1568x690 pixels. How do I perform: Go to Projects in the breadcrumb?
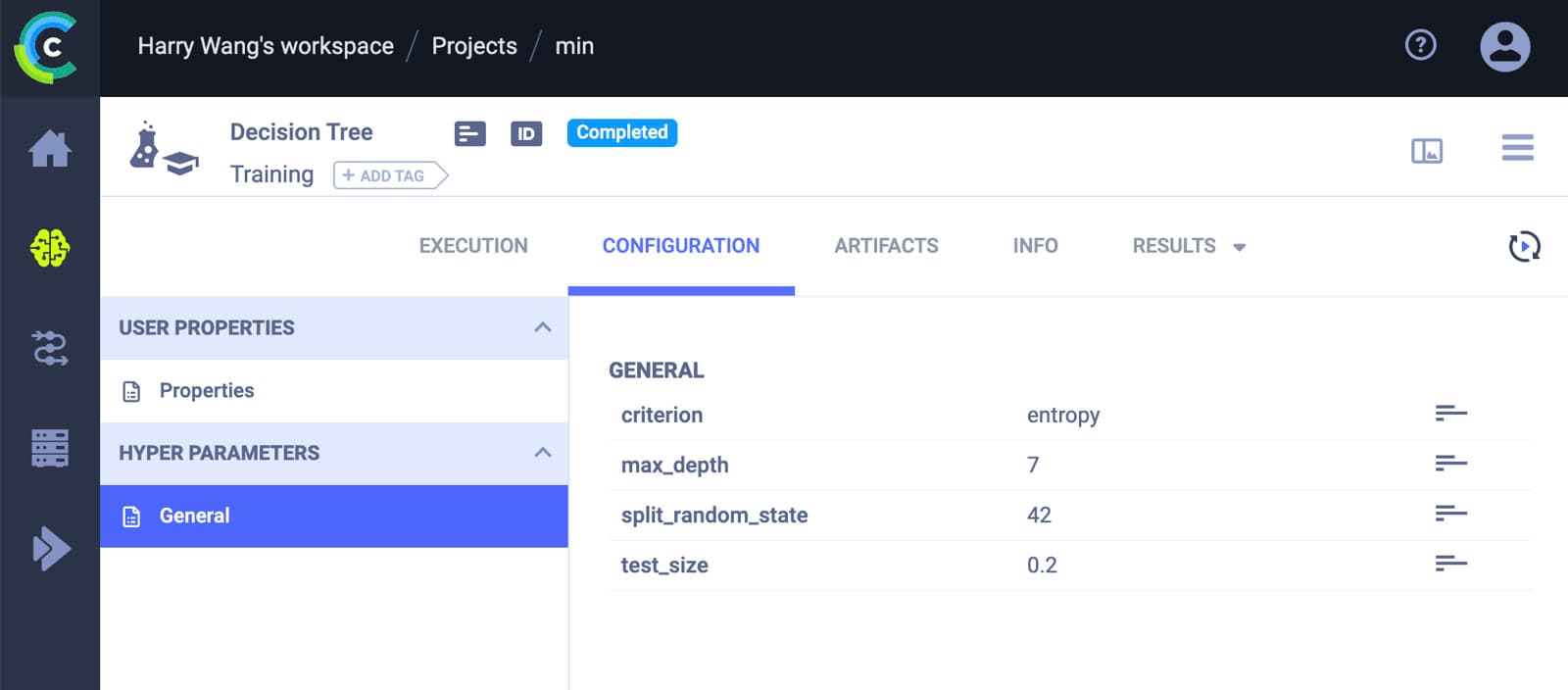coord(474,46)
